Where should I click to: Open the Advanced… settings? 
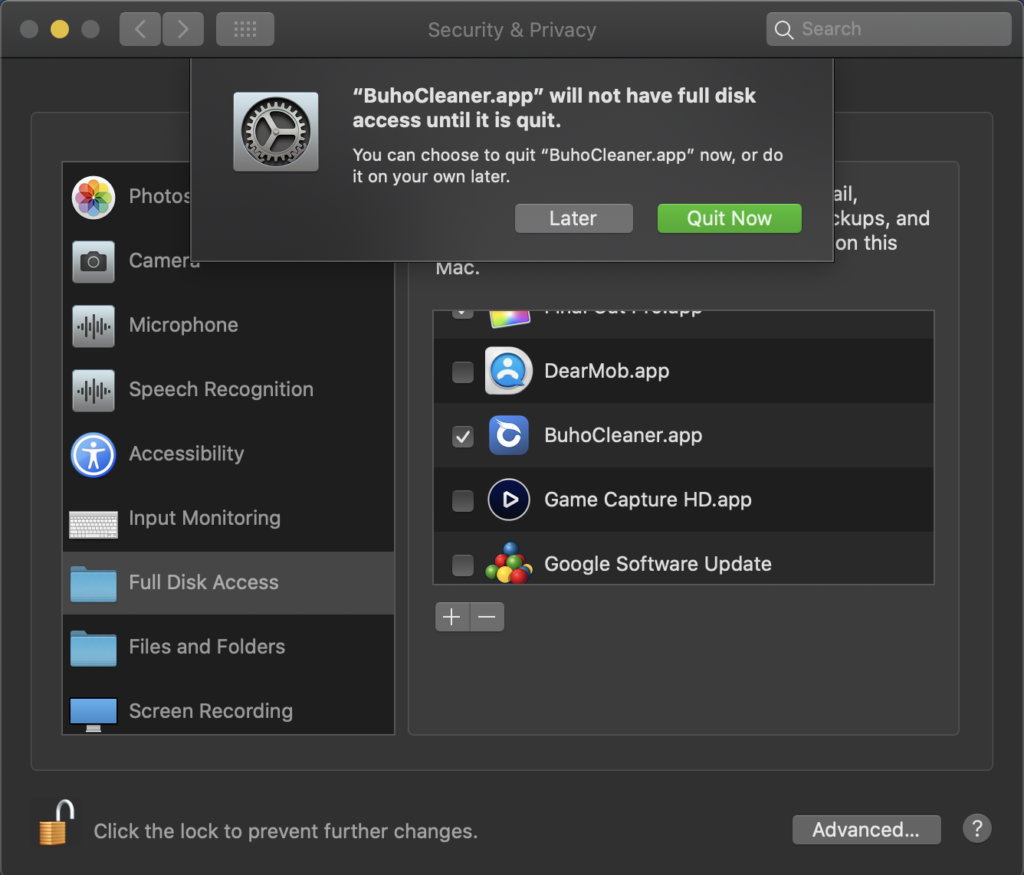866,829
